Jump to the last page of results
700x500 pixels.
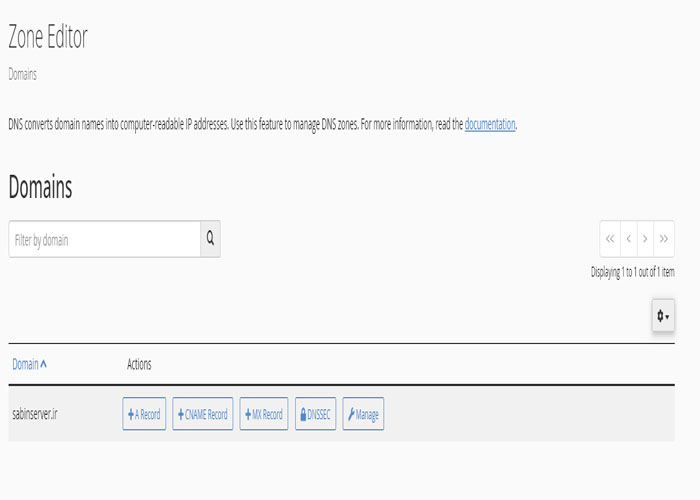pyautogui.click(x=664, y=239)
